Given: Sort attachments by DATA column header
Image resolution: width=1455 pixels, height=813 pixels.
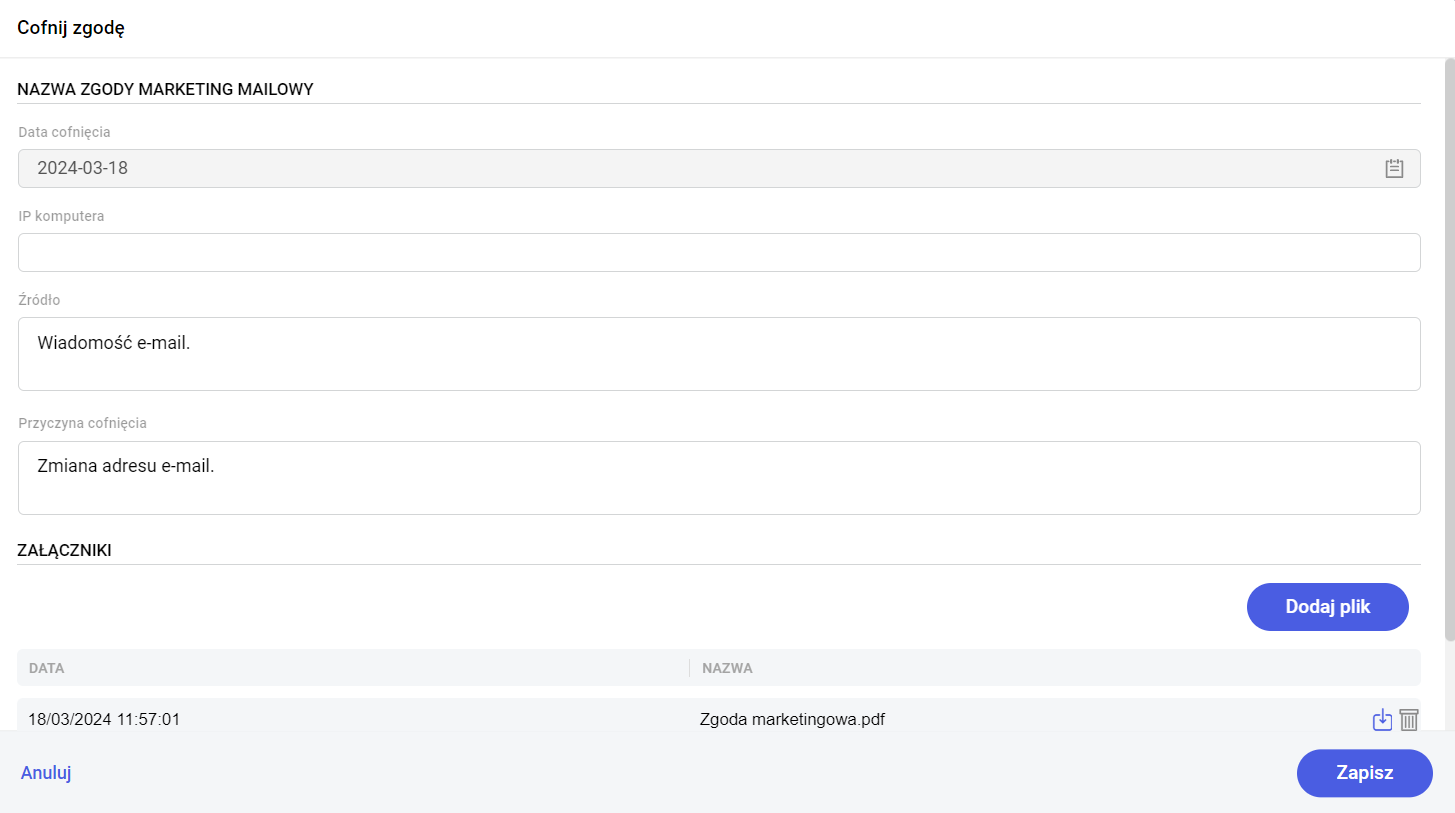Looking at the screenshot, I should pos(47,668).
